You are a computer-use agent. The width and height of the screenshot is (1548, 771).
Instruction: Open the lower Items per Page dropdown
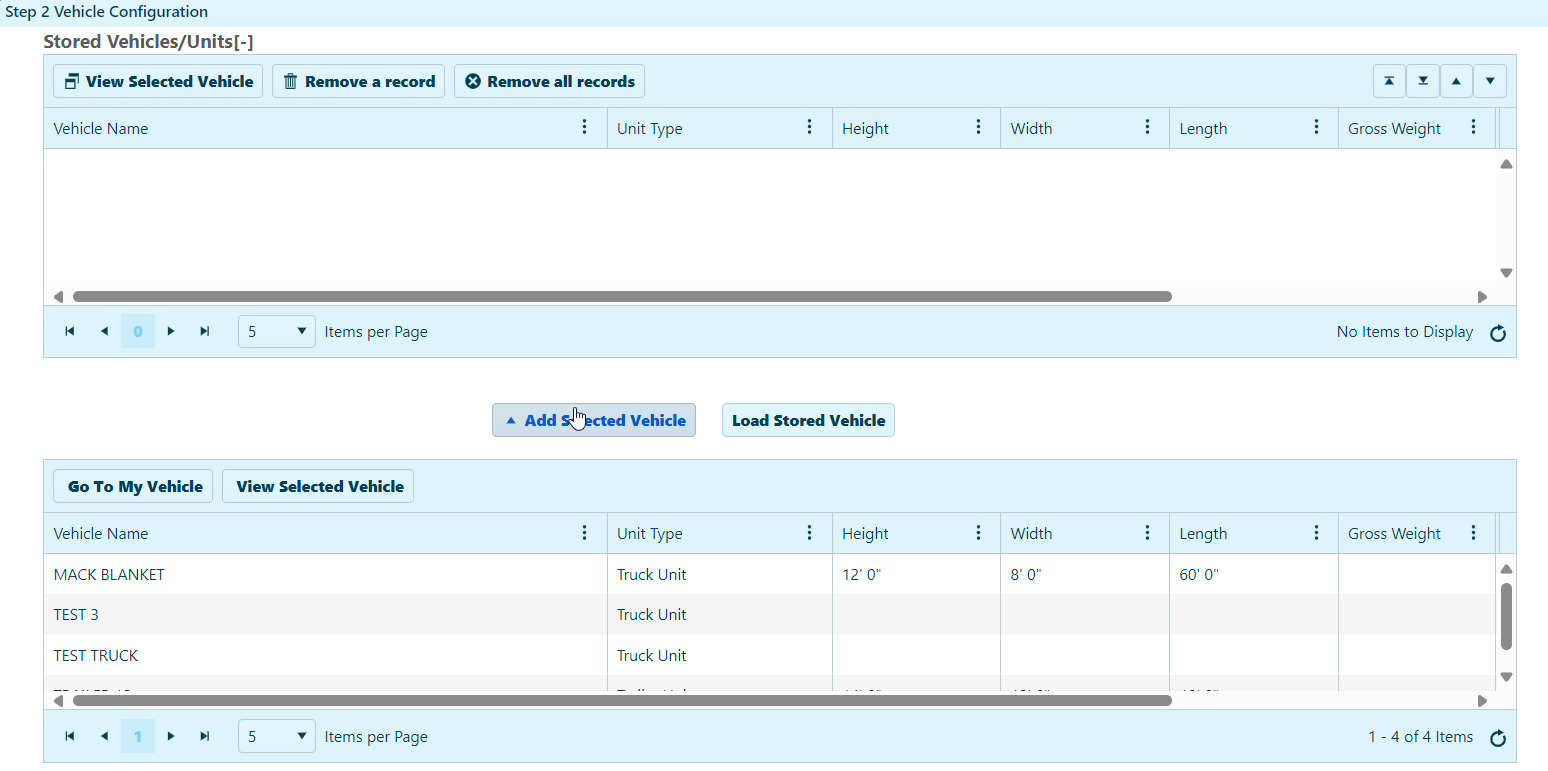click(277, 736)
